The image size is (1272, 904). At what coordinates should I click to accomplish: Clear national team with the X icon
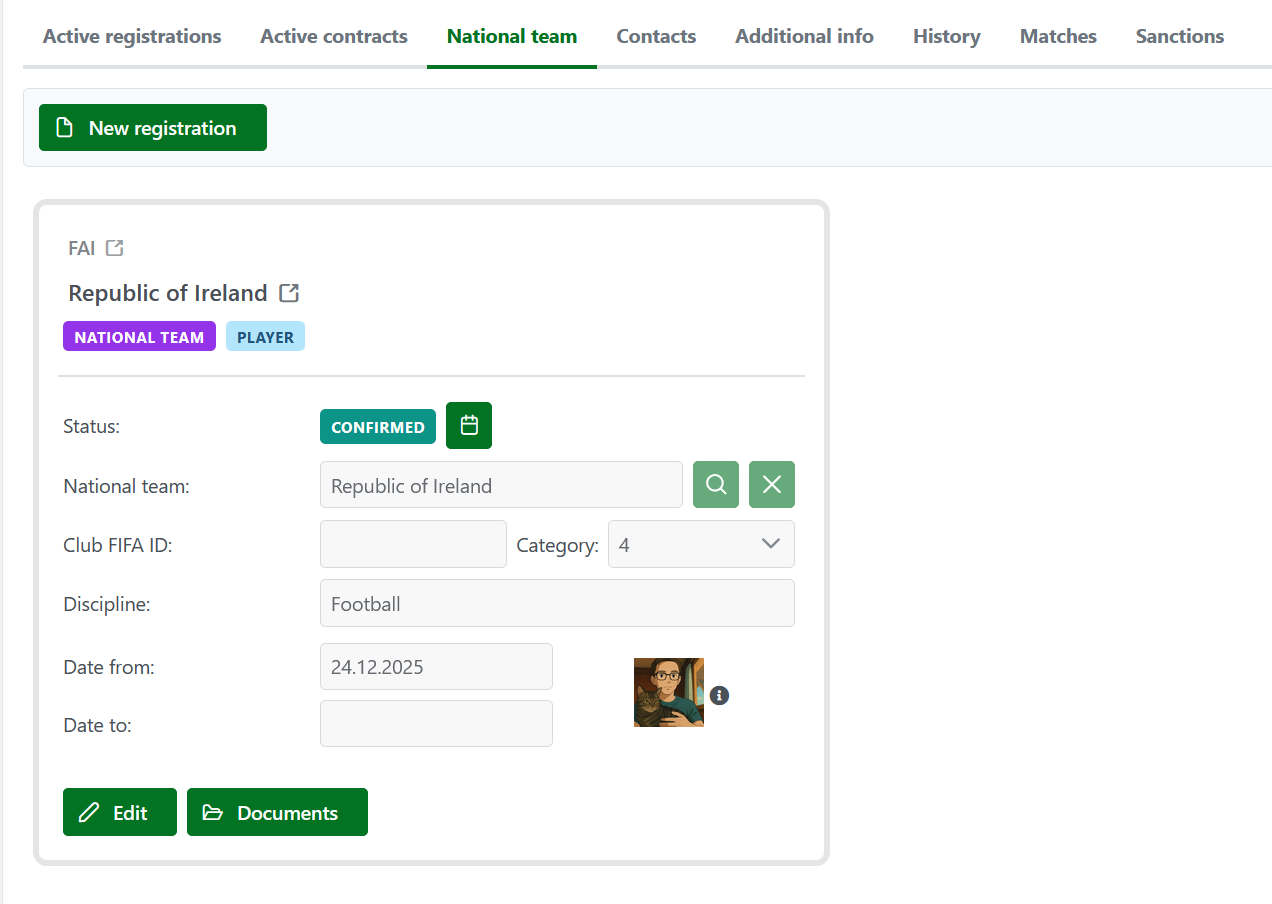(x=772, y=485)
